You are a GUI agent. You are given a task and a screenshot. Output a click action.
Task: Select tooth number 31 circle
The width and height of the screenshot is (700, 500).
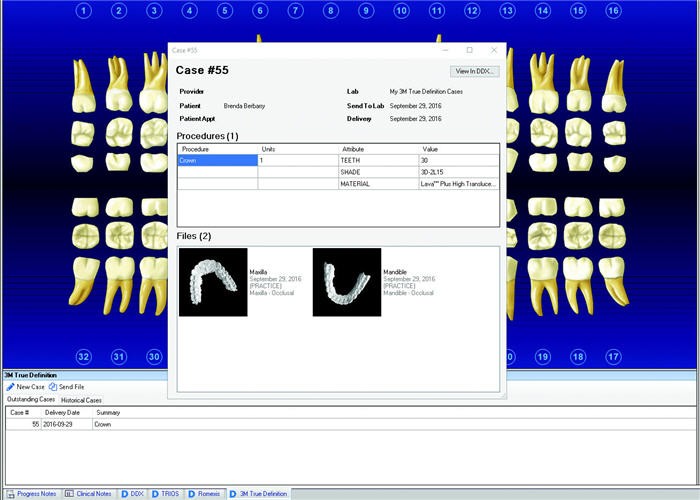coord(119,357)
